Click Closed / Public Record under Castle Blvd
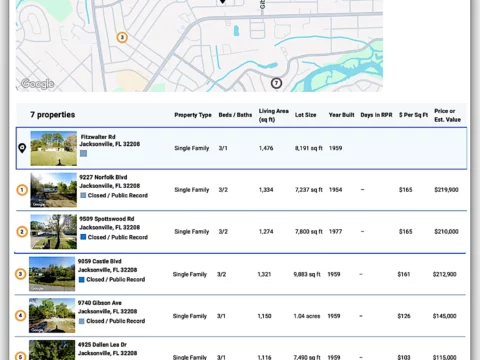The width and height of the screenshot is (480, 360). (x=116, y=279)
